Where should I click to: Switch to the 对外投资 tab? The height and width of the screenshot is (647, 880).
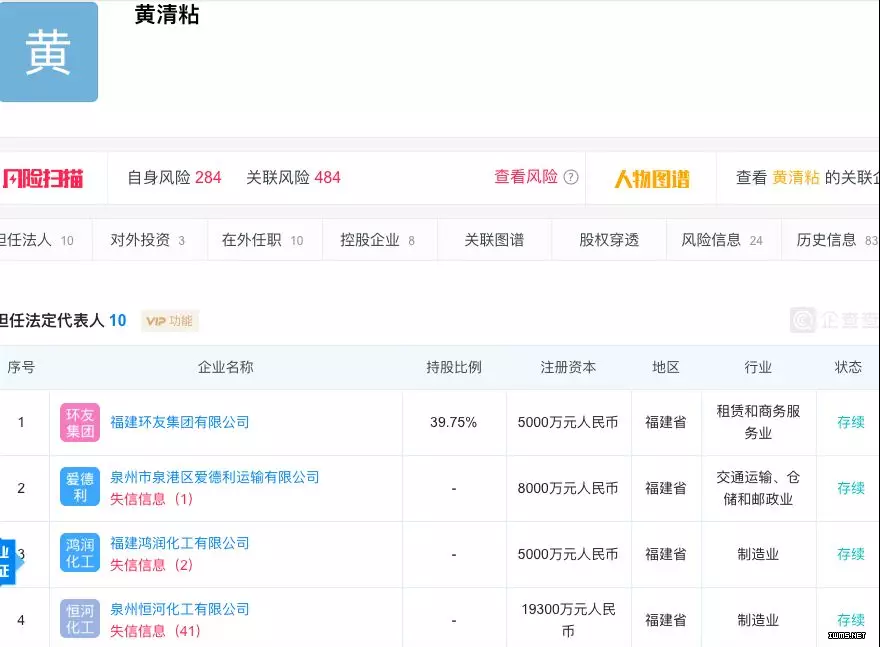point(148,240)
